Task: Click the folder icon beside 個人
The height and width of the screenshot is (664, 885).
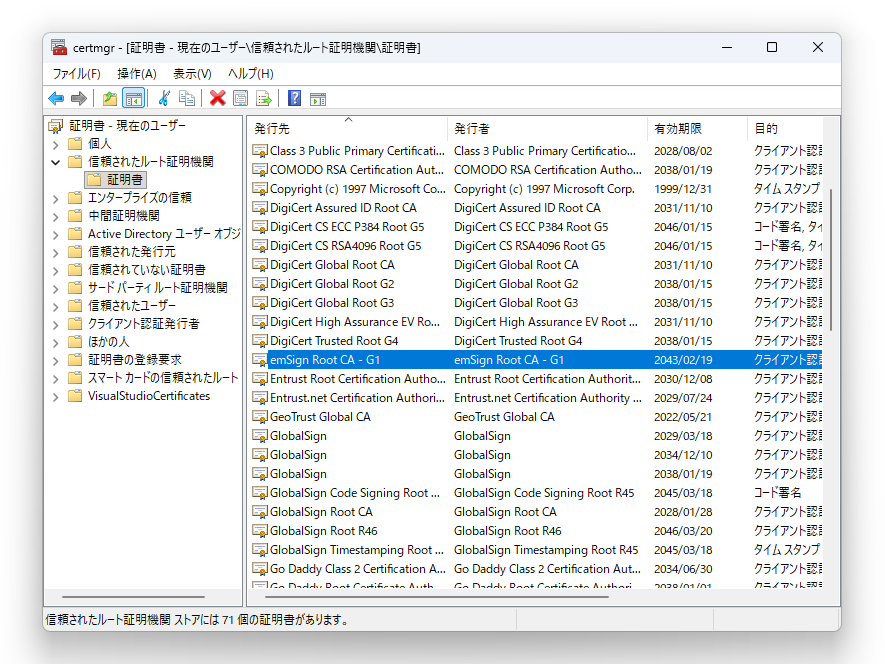Action: (75, 143)
